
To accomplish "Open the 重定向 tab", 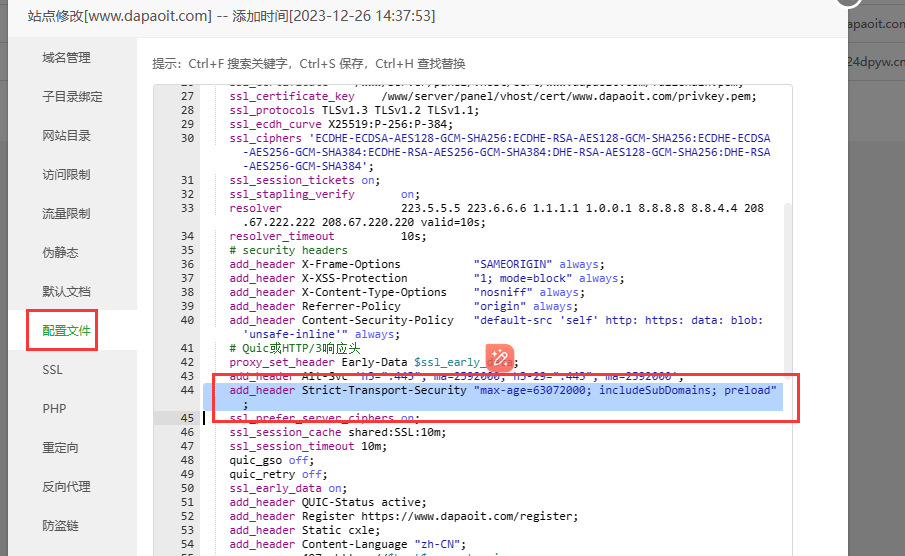I will pyautogui.click(x=60, y=447).
